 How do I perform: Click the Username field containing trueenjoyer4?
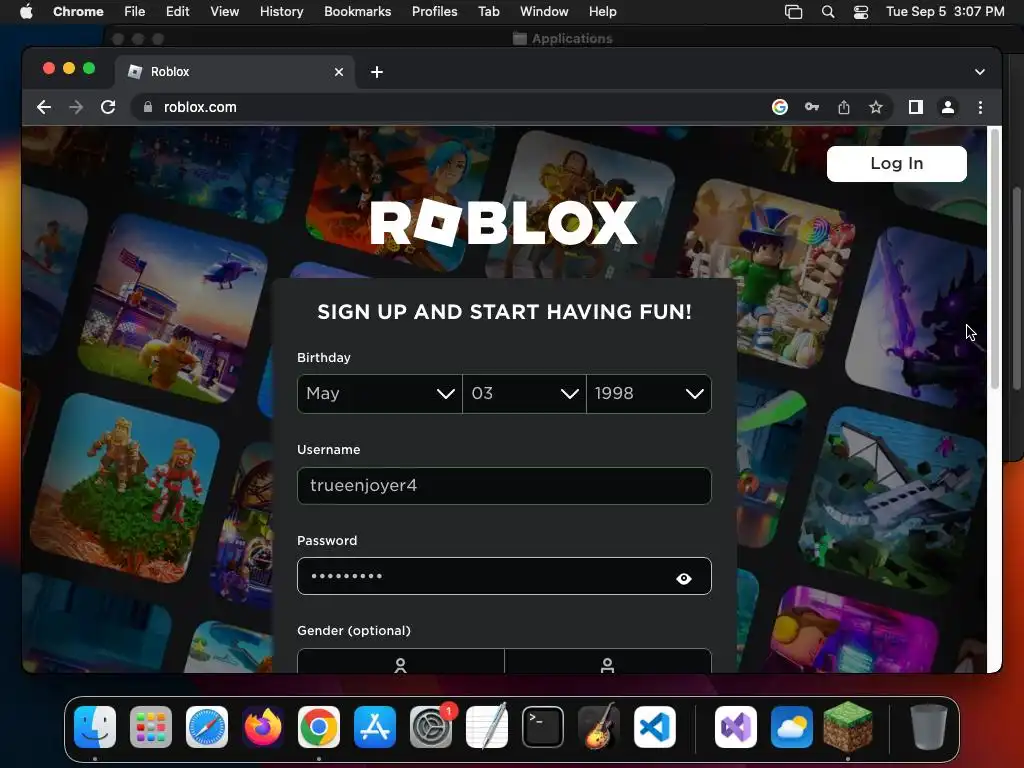click(504, 486)
